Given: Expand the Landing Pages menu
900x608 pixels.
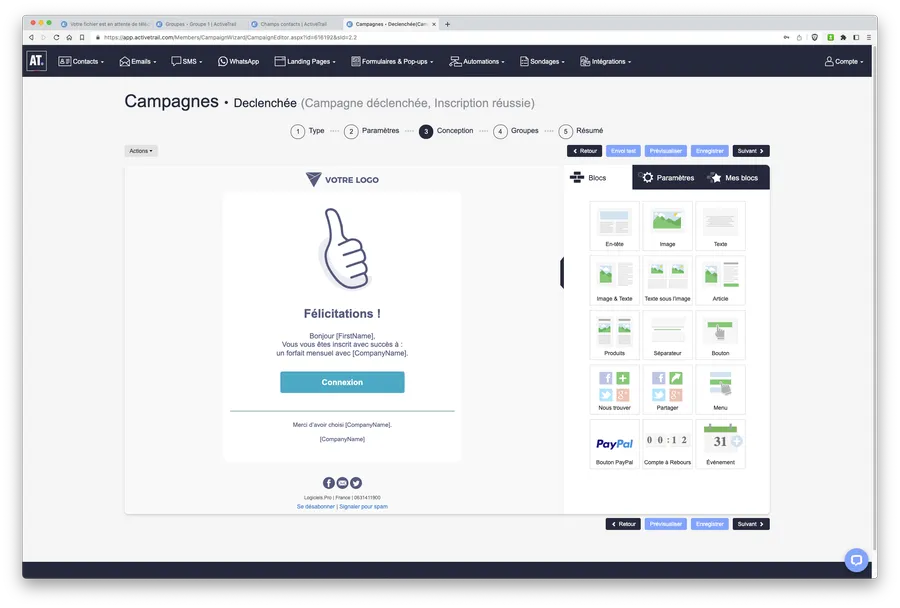Looking at the screenshot, I should (305, 61).
